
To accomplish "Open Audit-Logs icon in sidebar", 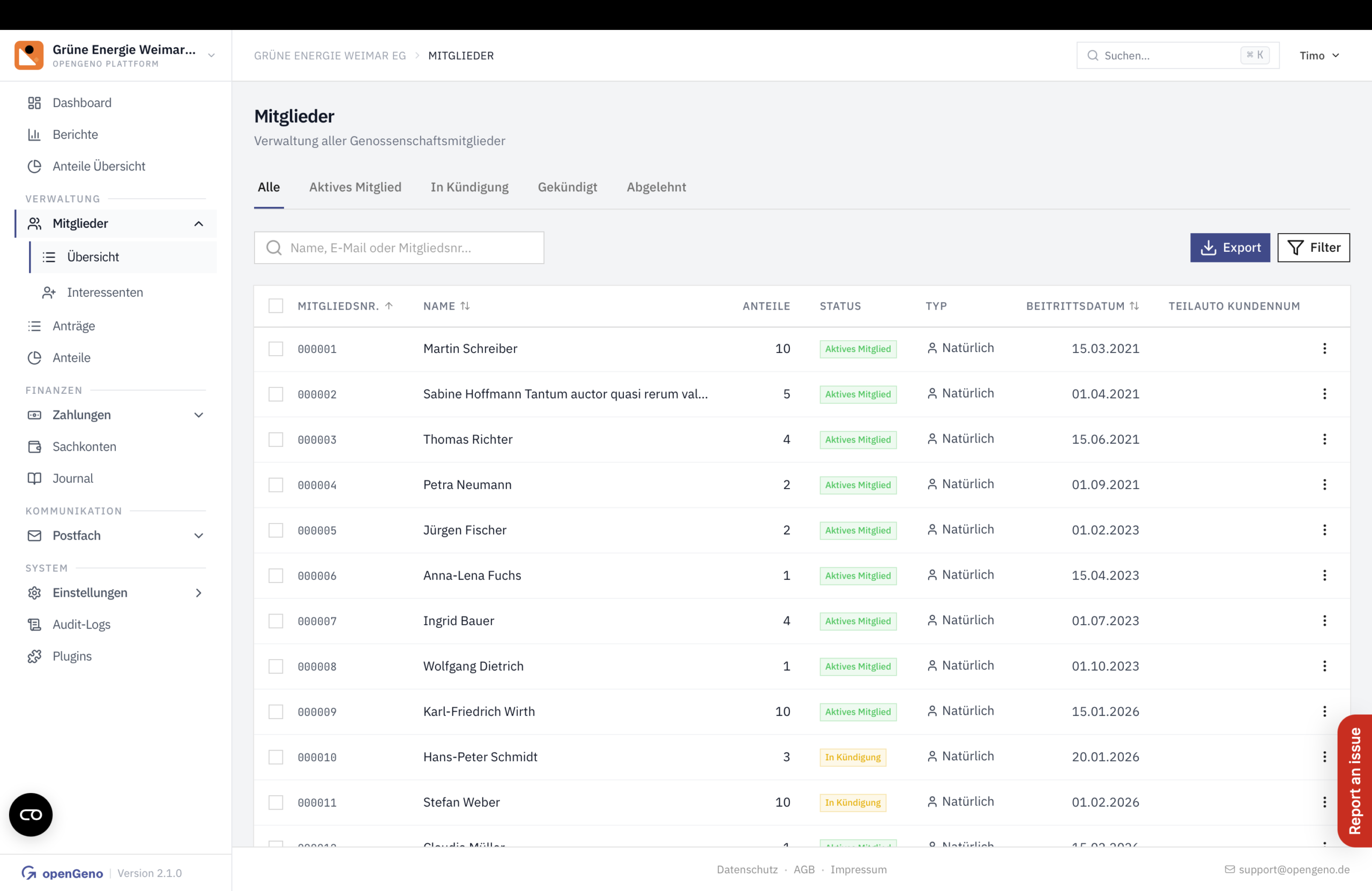I will click(35, 625).
